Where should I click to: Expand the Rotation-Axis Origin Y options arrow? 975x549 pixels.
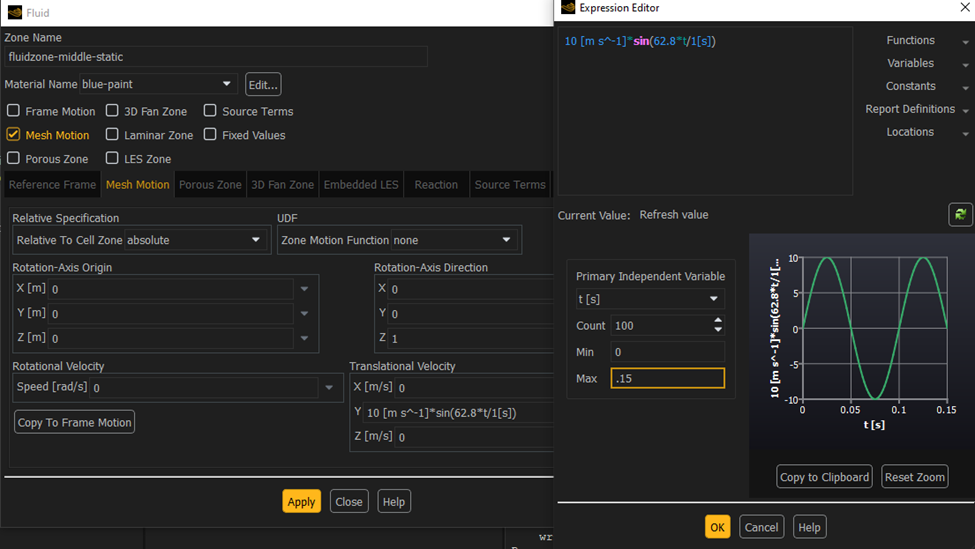(305, 313)
